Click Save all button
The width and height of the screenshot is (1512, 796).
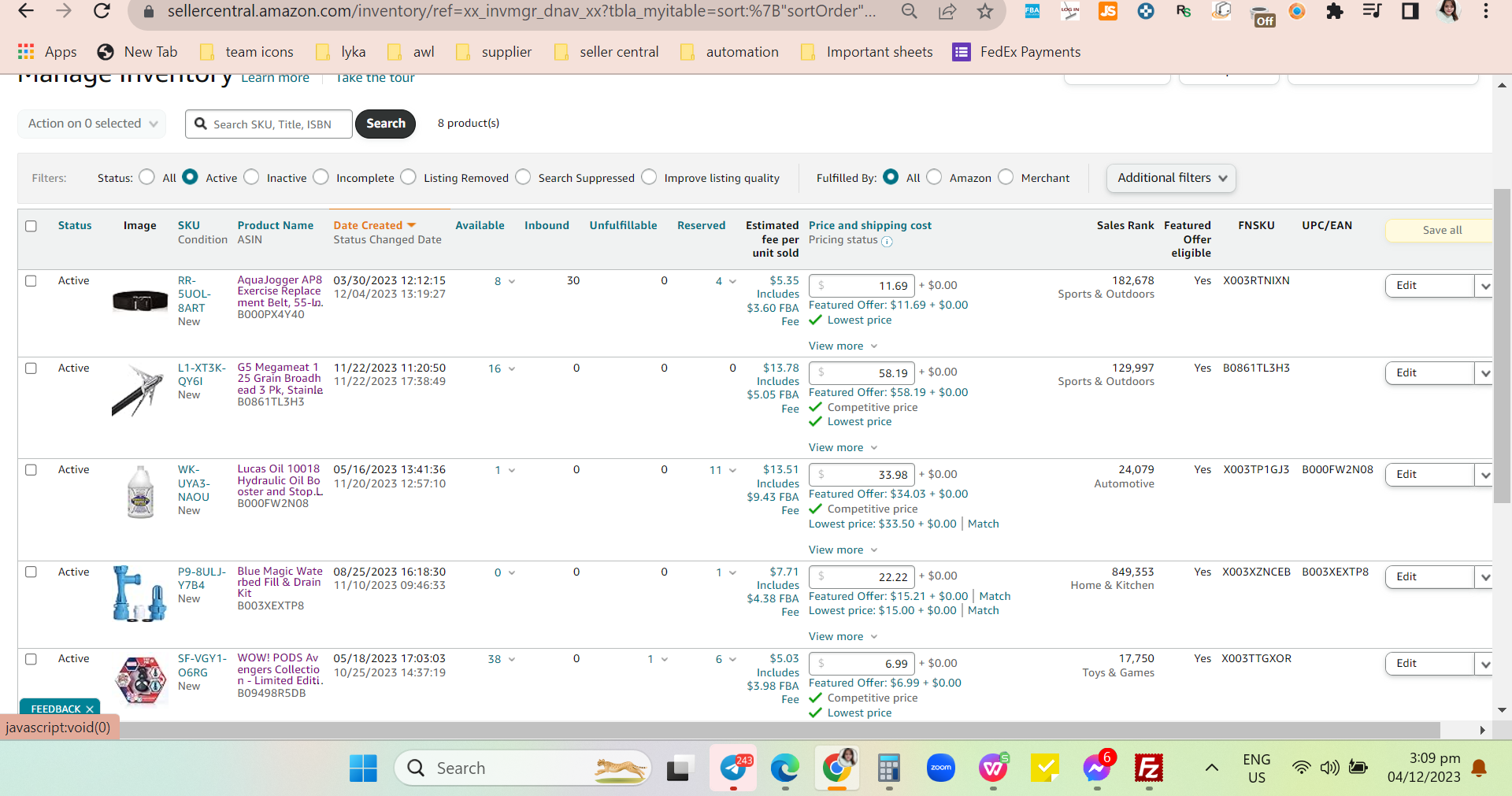[x=1440, y=231]
